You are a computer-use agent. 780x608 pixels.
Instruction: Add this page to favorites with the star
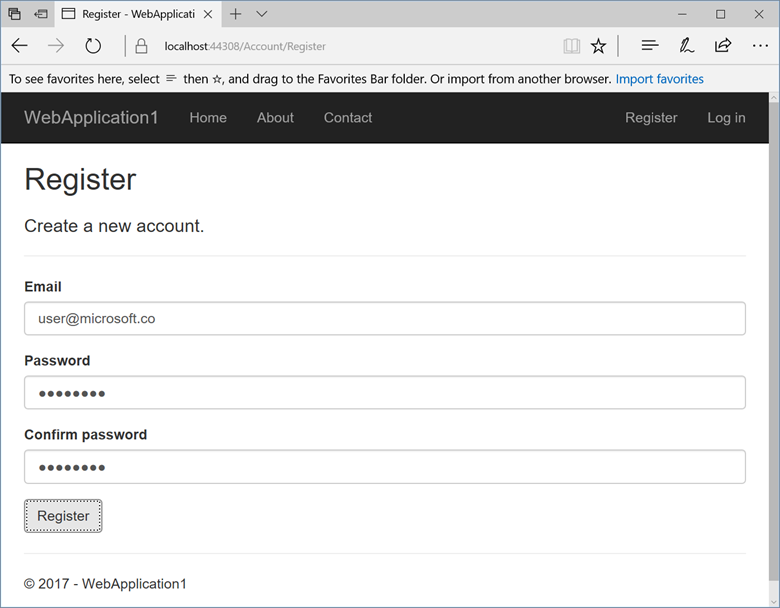598,46
